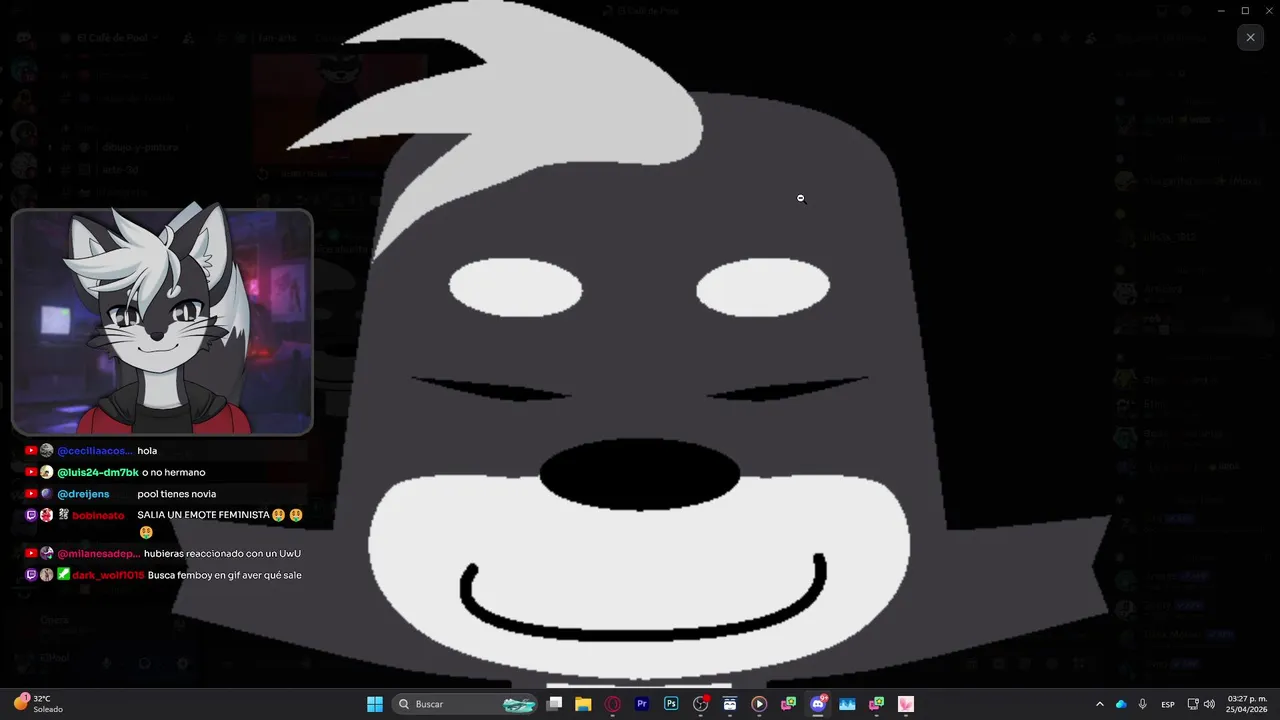1280x720 pixels.
Task: Click "SALIA UN EMOTE FEMINISTA" chat message
Action: (x=203, y=515)
